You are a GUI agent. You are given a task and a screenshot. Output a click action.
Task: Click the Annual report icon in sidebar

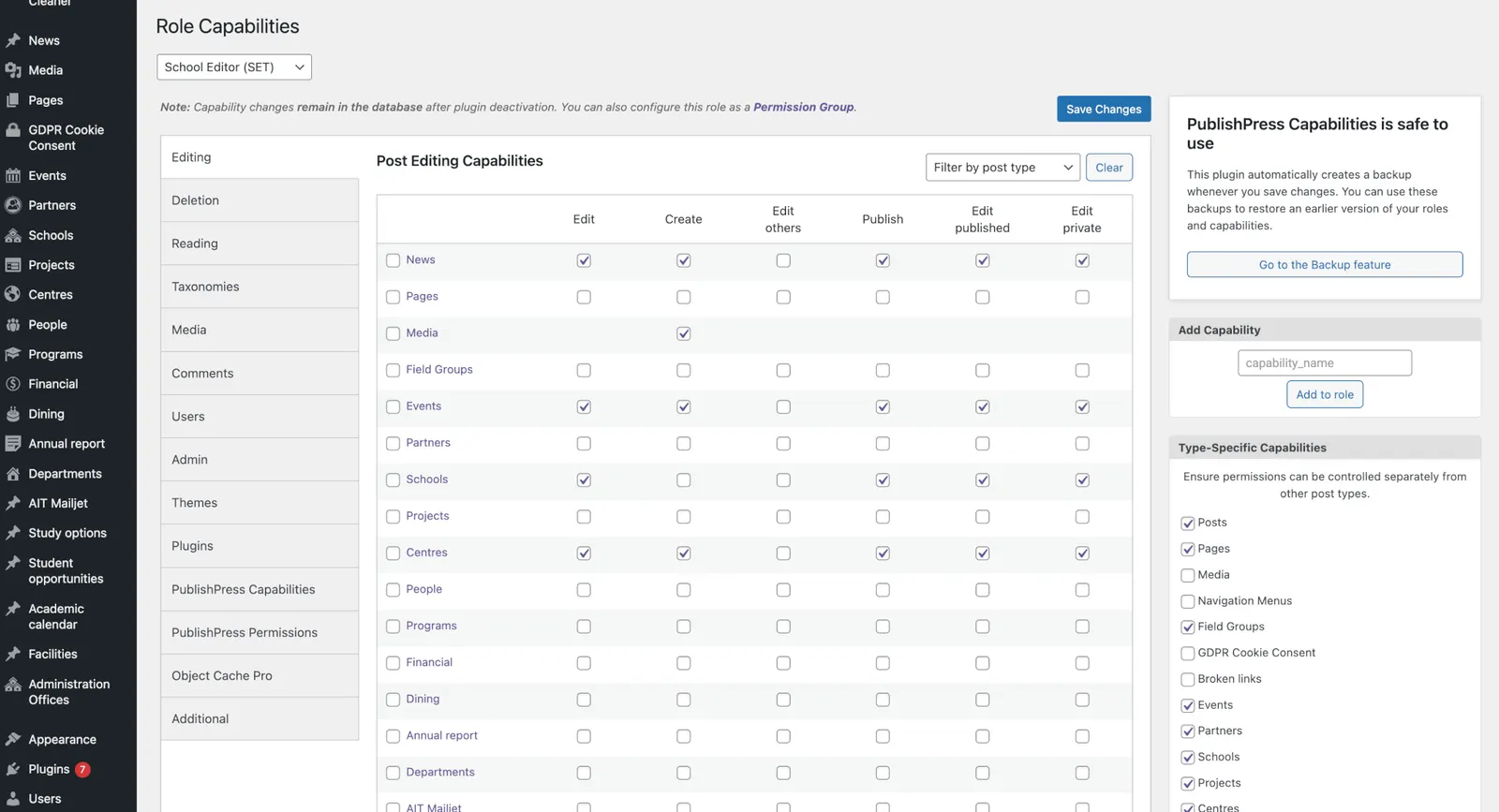pyautogui.click(x=13, y=444)
